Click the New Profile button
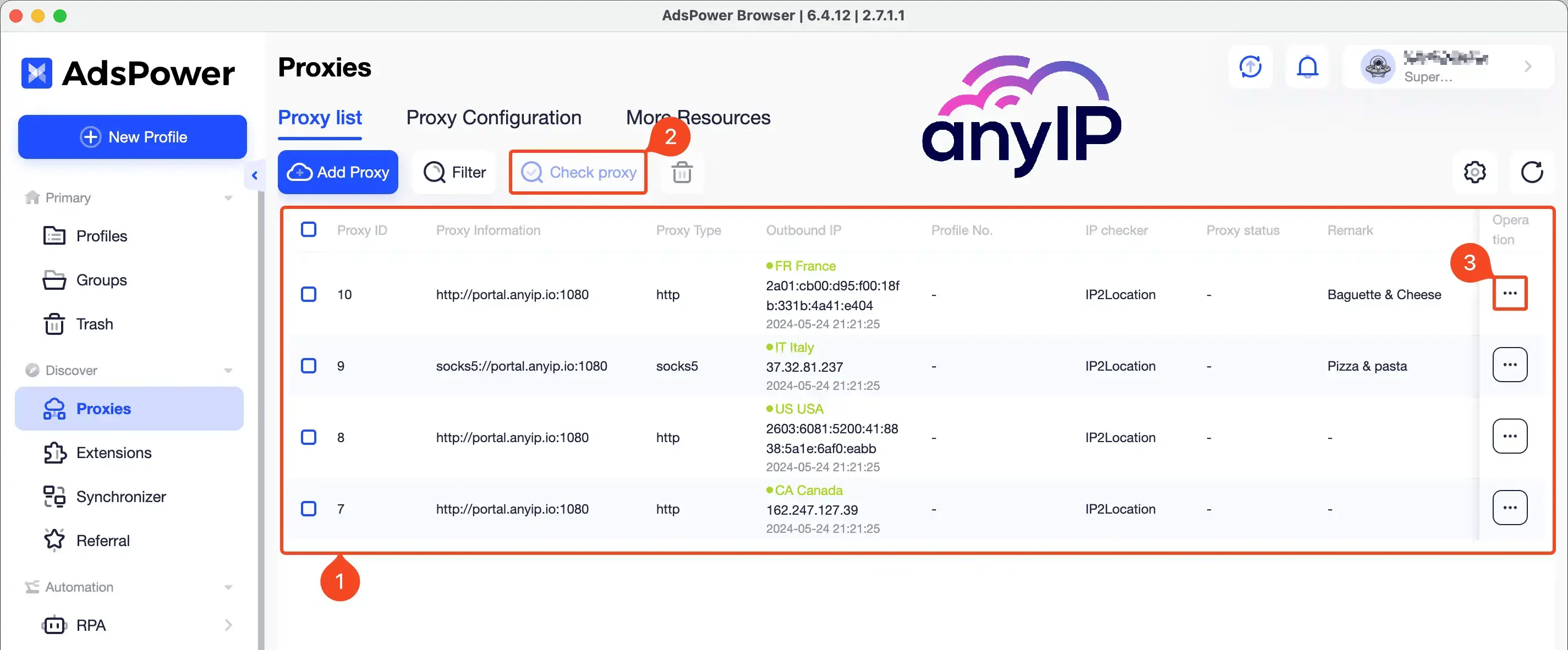The image size is (1568, 650). click(x=132, y=136)
